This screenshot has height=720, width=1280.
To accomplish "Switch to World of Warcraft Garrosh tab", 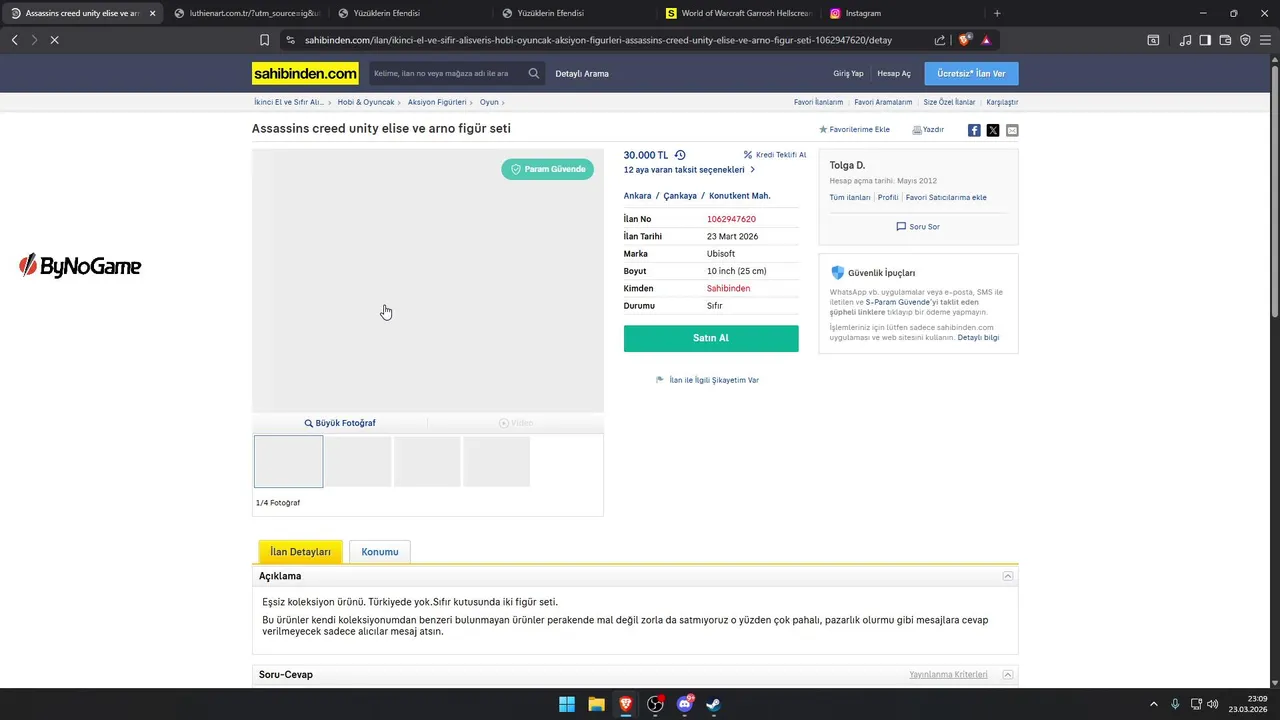I will click(x=738, y=13).
